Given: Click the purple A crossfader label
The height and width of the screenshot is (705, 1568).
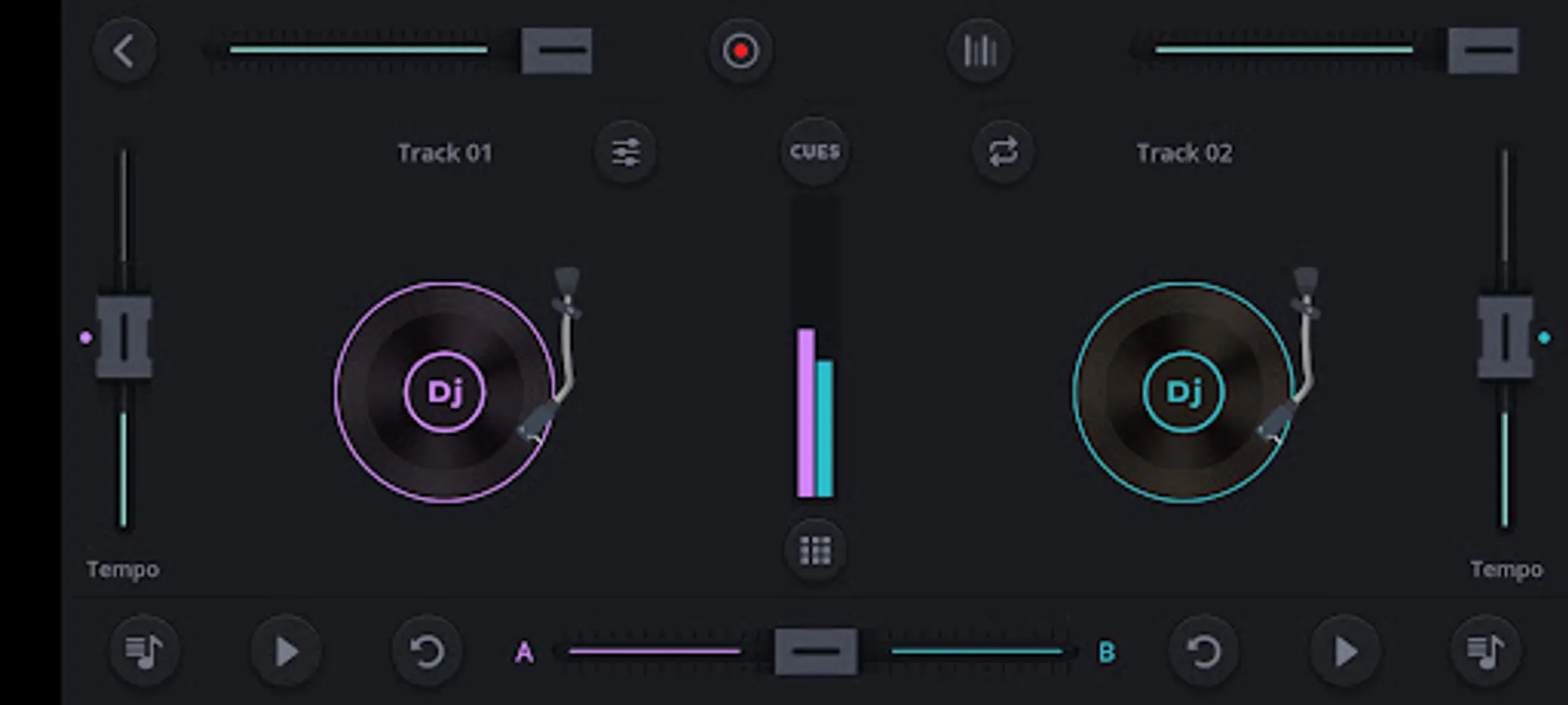Looking at the screenshot, I should (524, 652).
